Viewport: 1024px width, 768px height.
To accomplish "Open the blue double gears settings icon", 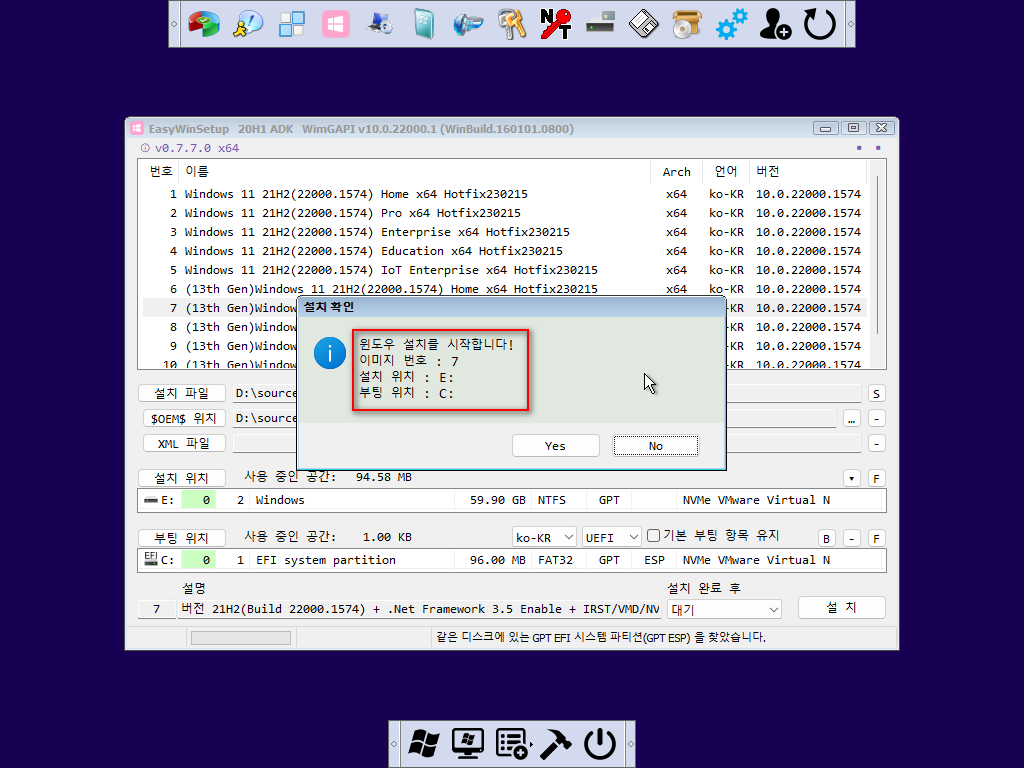I will (731, 24).
